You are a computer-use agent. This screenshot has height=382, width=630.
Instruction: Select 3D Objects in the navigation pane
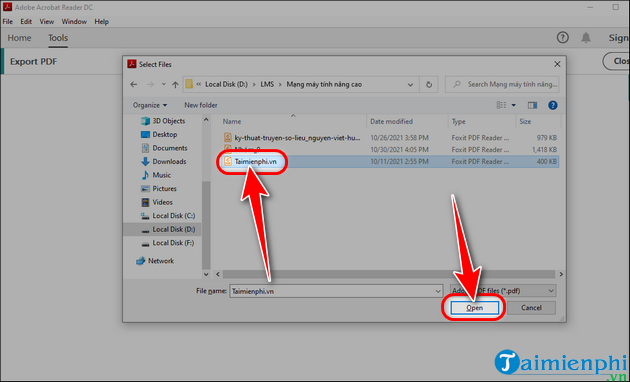tap(163, 121)
